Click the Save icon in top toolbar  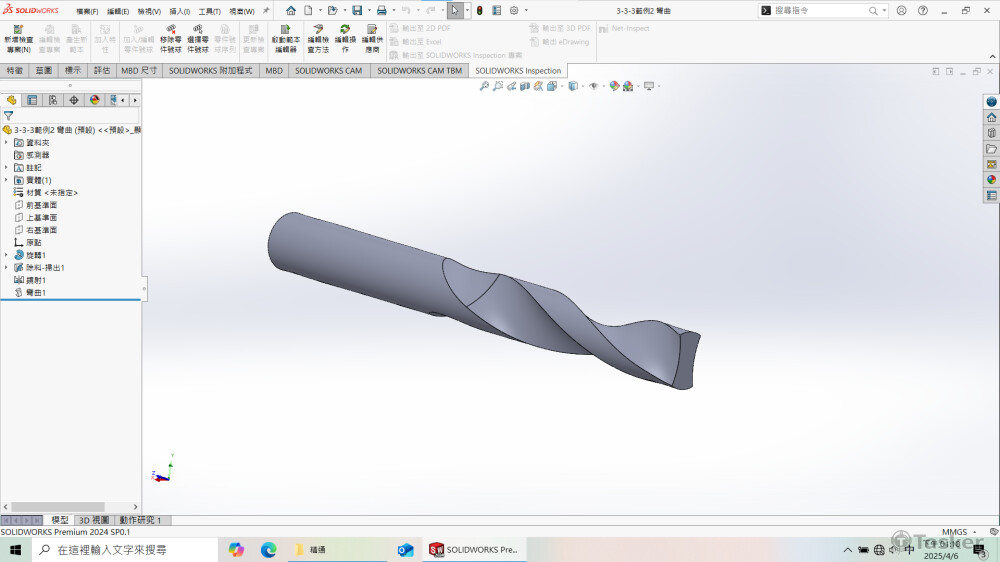click(356, 10)
